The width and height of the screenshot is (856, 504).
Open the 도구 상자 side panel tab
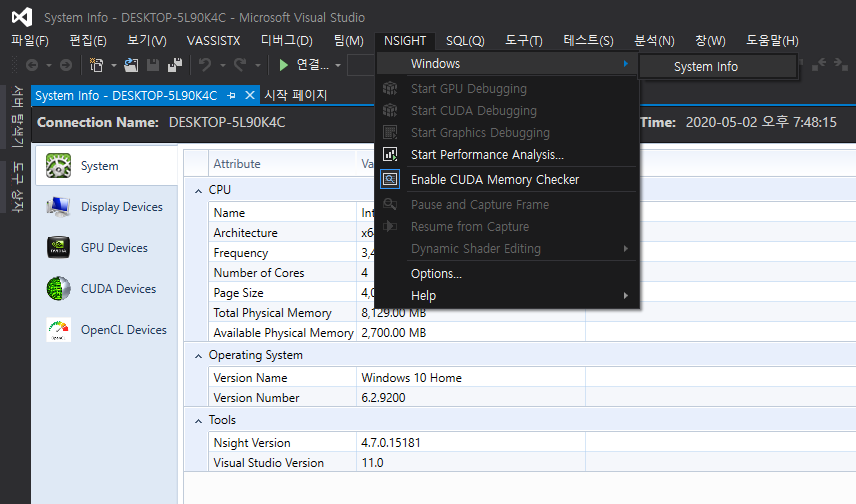click(x=18, y=187)
